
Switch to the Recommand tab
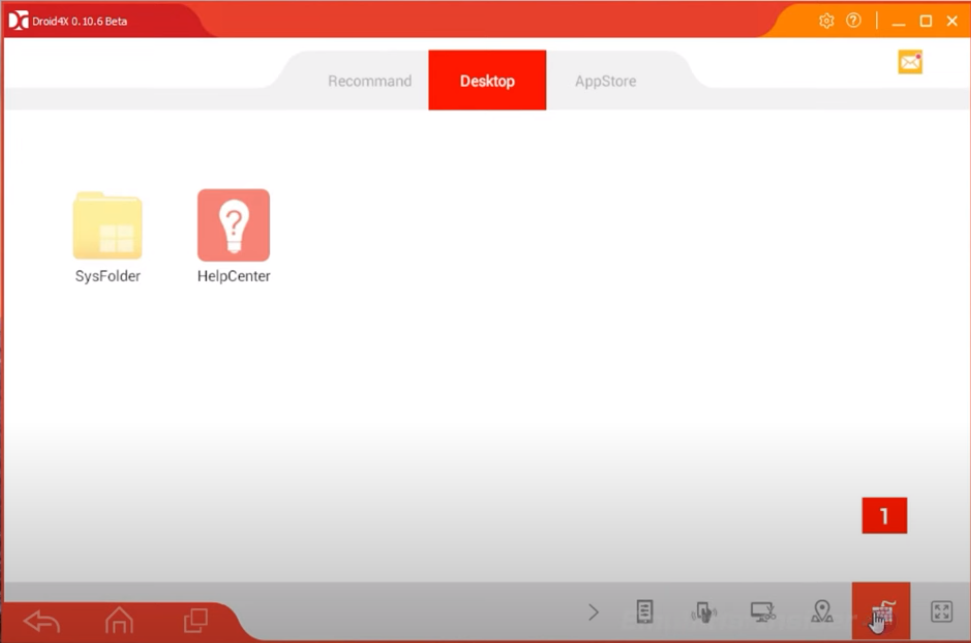369,81
